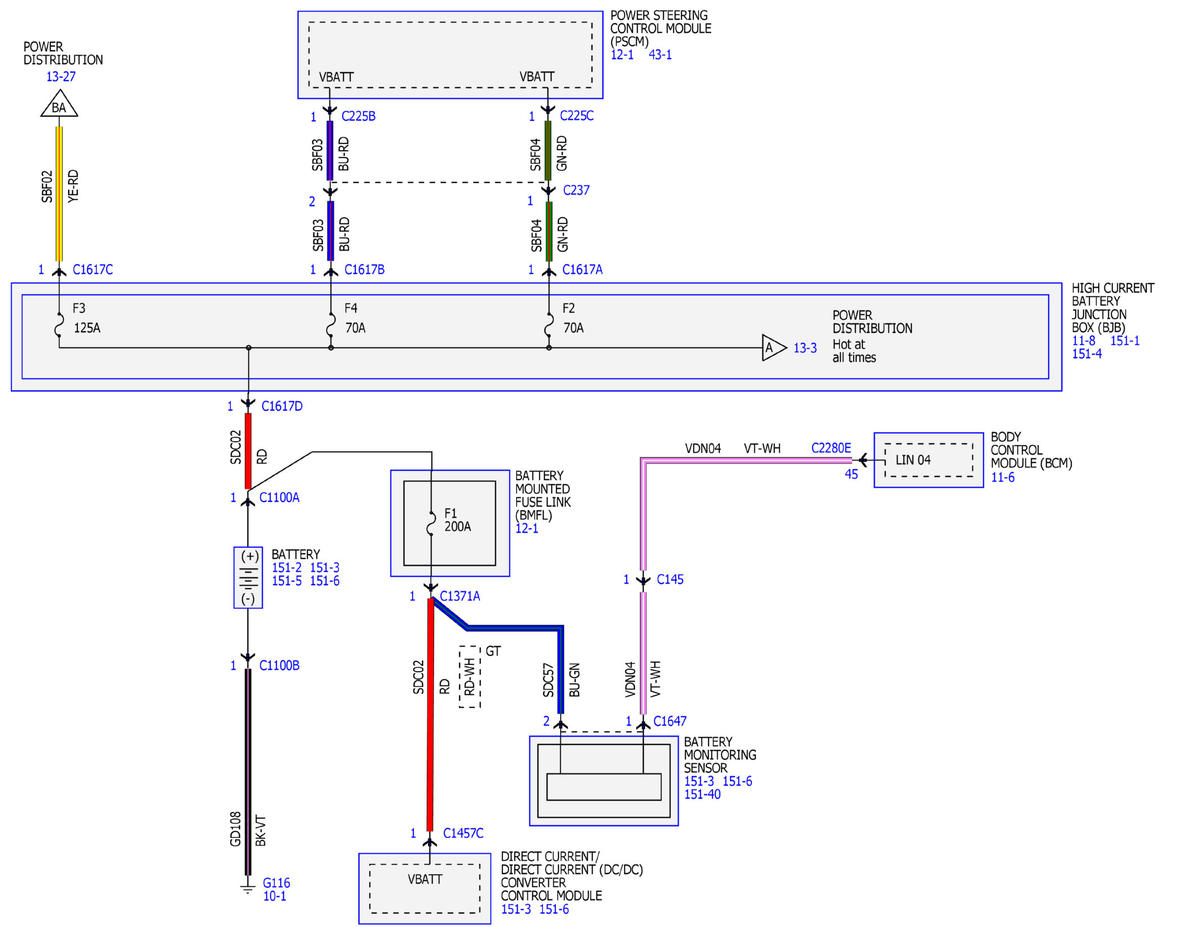Open connector C1617D
The height and width of the screenshot is (927, 1200).
[x=282, y=406]
